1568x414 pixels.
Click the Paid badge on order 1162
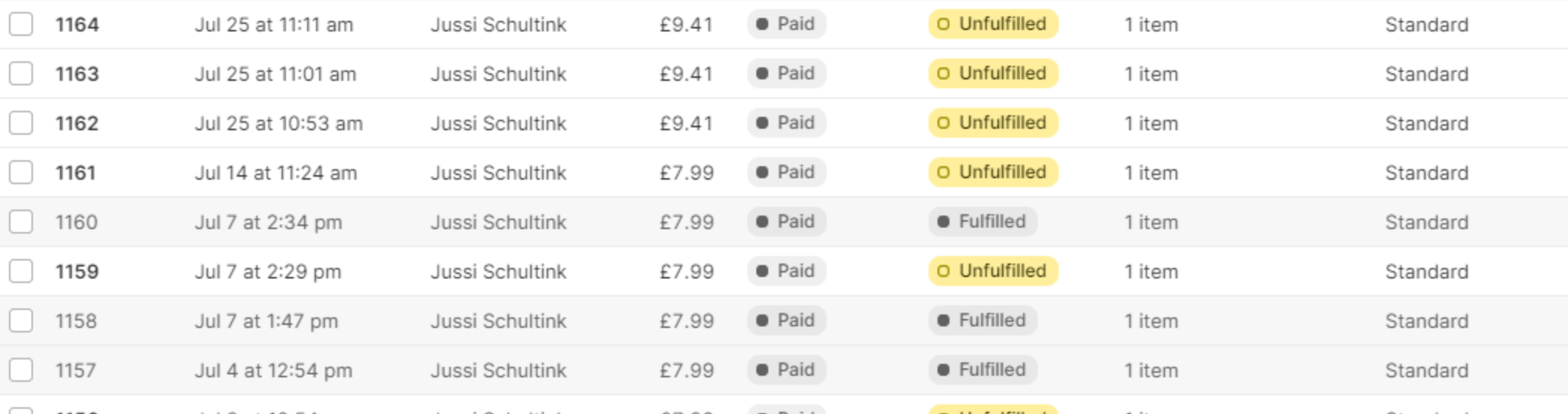[786, 123]
